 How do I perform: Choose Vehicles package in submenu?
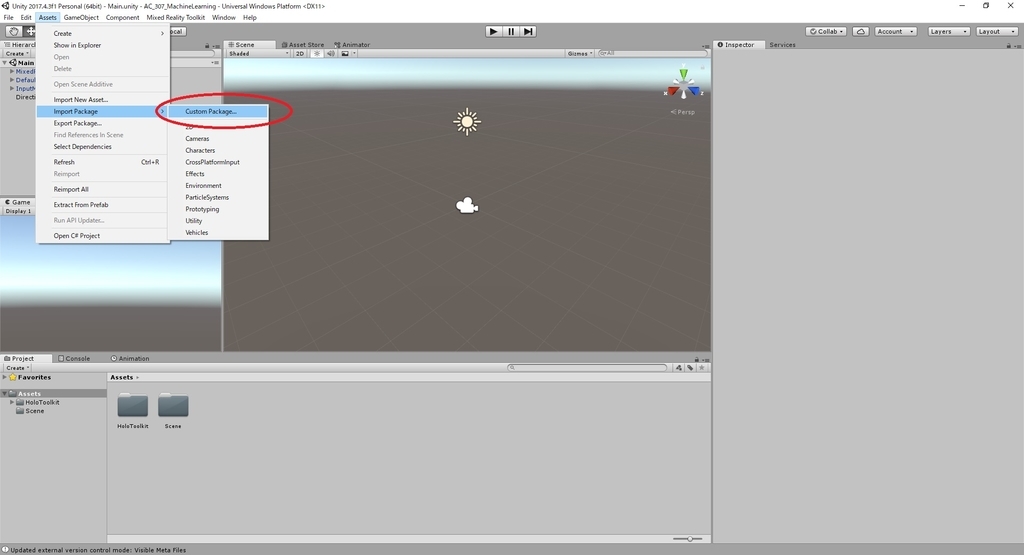click(217, 232)
